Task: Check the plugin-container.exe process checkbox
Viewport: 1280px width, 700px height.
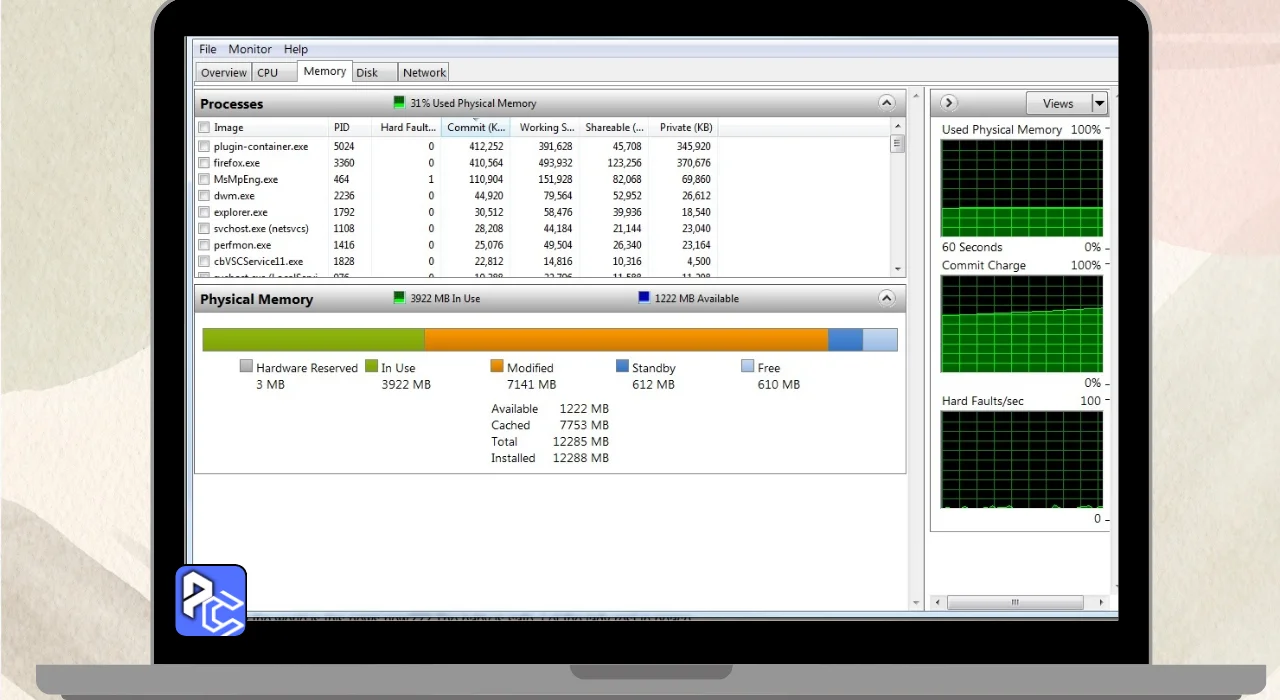Action: 204,146
